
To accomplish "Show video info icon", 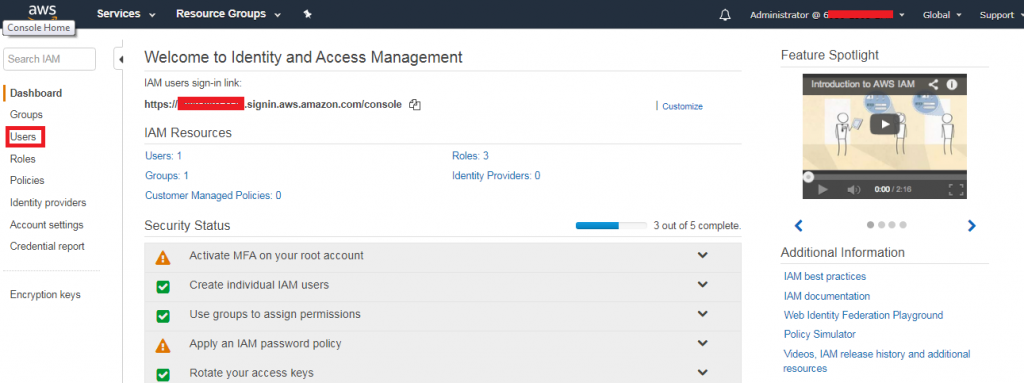I will pyautogui.click(x=952, y=84).
